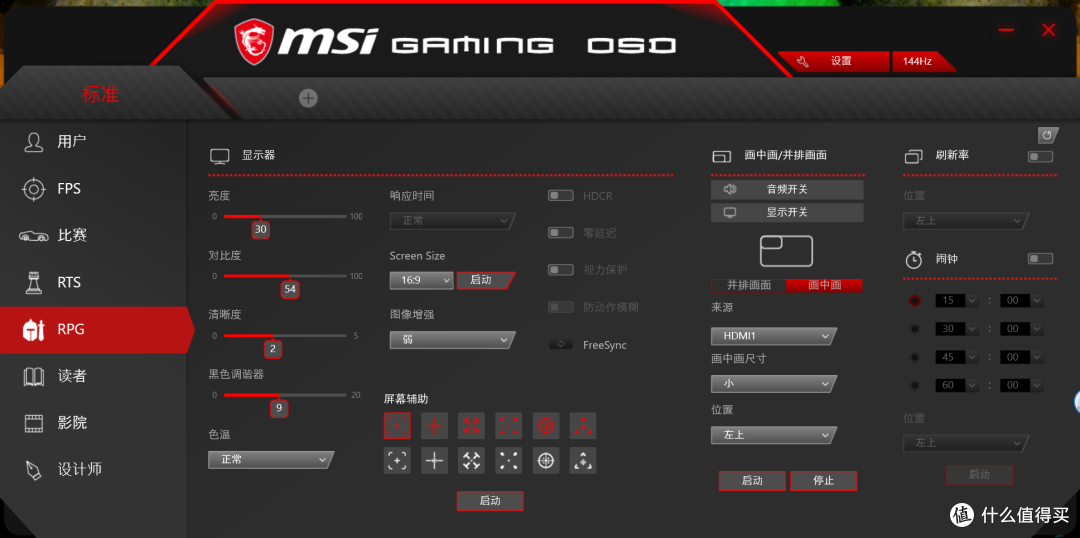Enable the 视力保护 switch
The height and width of the screenshot is (538, 1080).
pyautogui.click(x=561, y=270)
